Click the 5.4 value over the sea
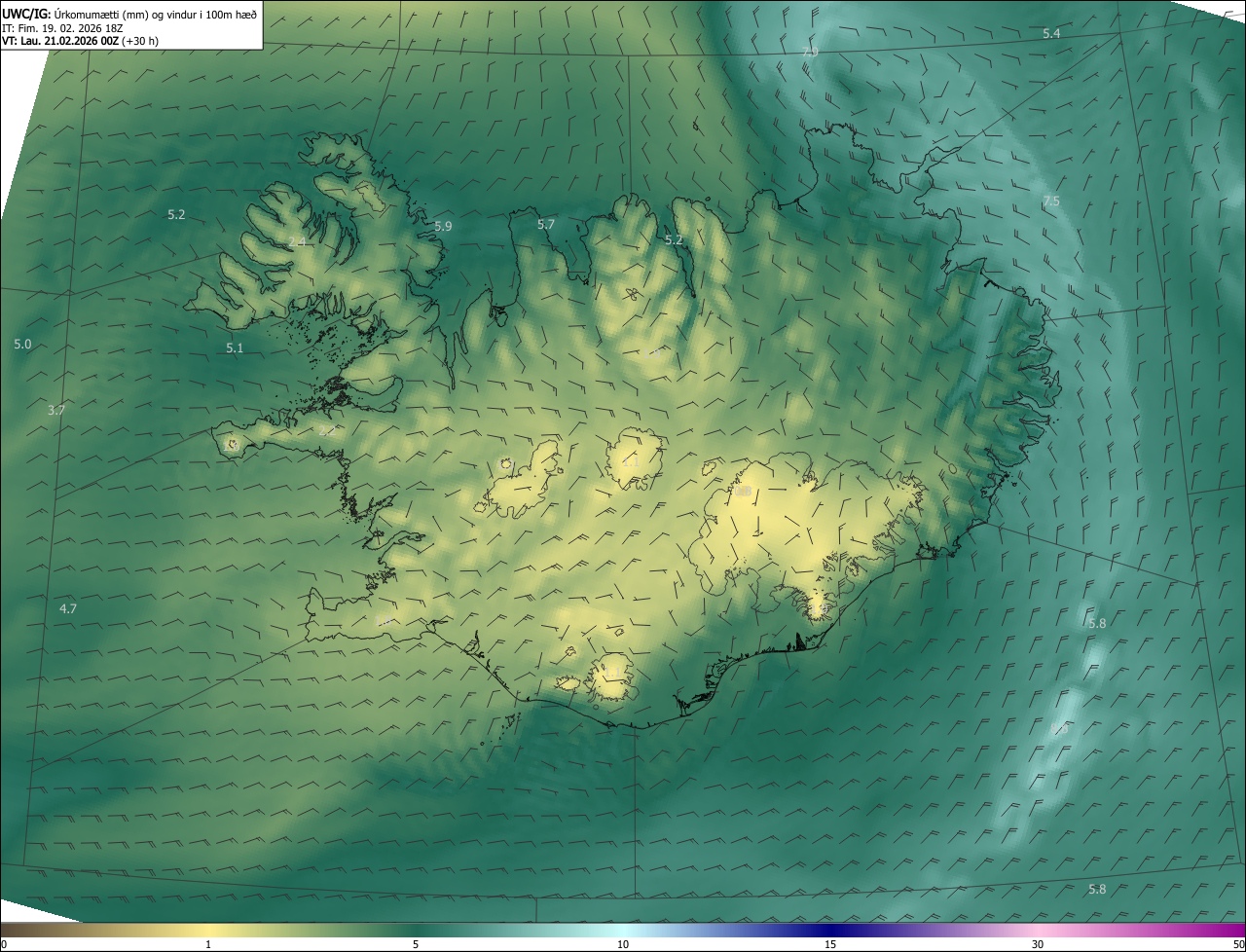Viewport: 1246px width, 952px height. pyautogui.click(x=1051, y=34)
